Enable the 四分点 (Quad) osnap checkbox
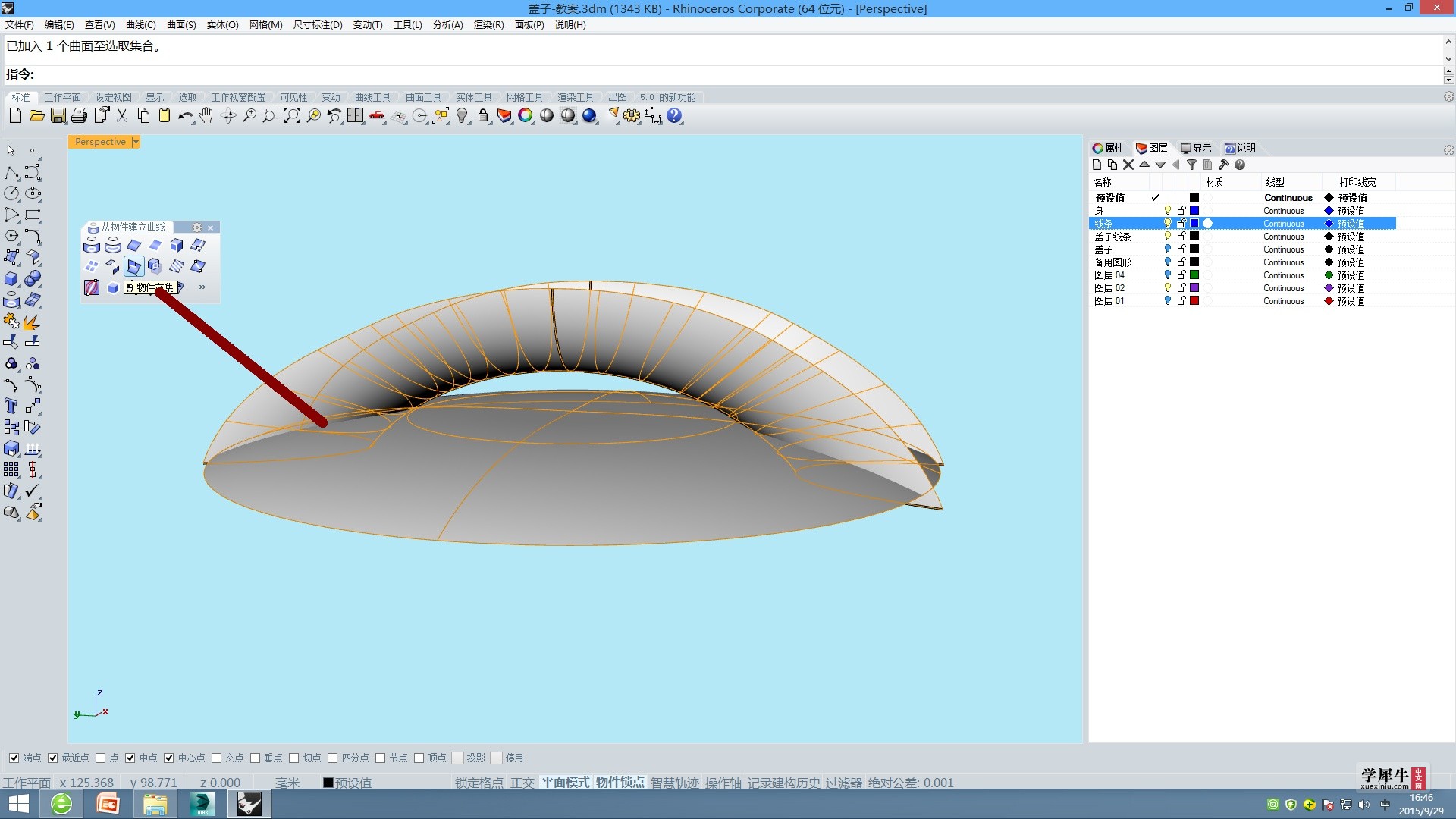 click(x=332, y=758)
